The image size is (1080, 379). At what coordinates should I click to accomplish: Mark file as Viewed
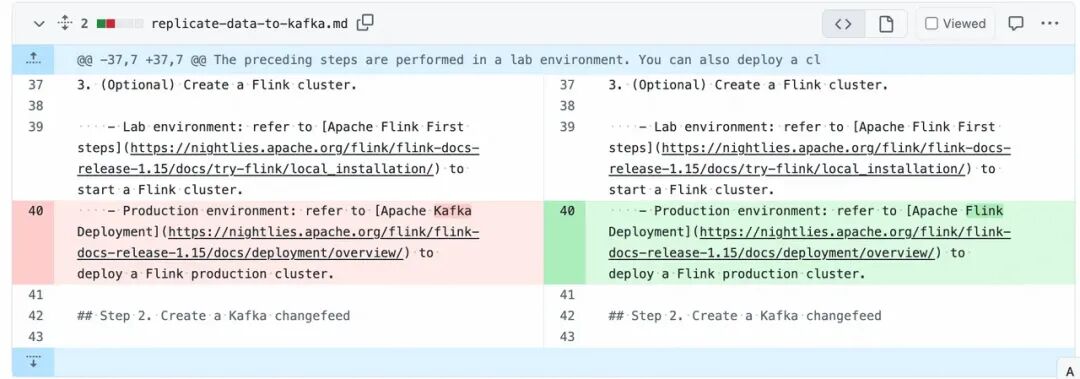pos(955,23)
